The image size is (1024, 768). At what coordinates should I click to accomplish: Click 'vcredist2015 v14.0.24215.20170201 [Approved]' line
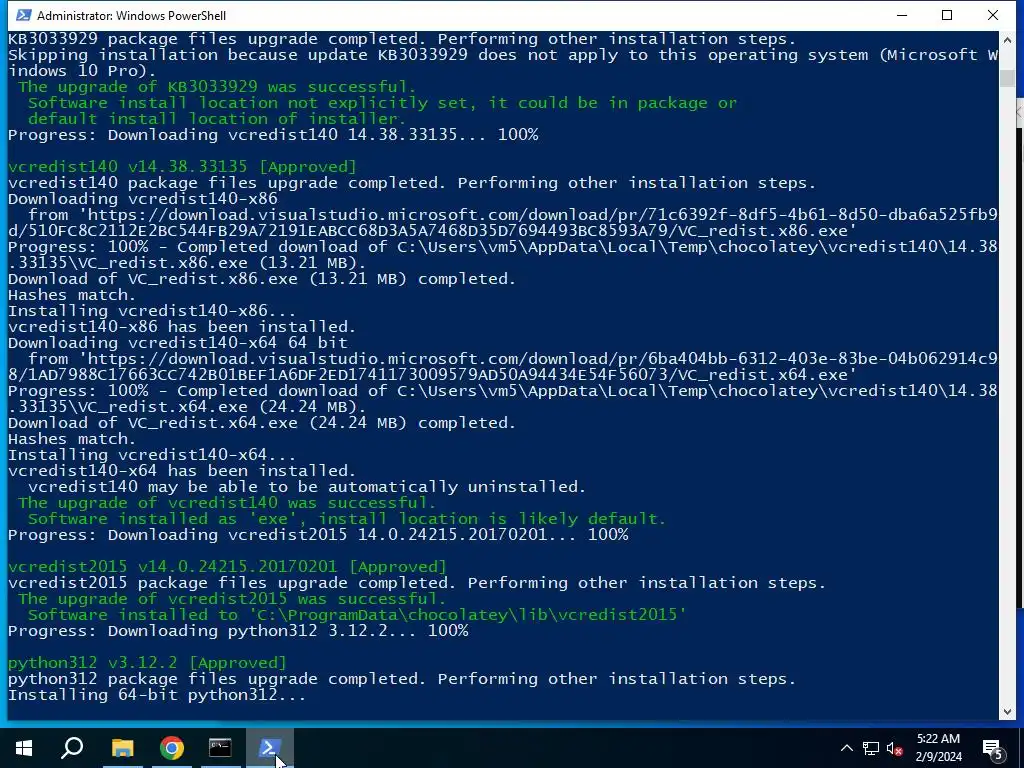tap(227, 567)
